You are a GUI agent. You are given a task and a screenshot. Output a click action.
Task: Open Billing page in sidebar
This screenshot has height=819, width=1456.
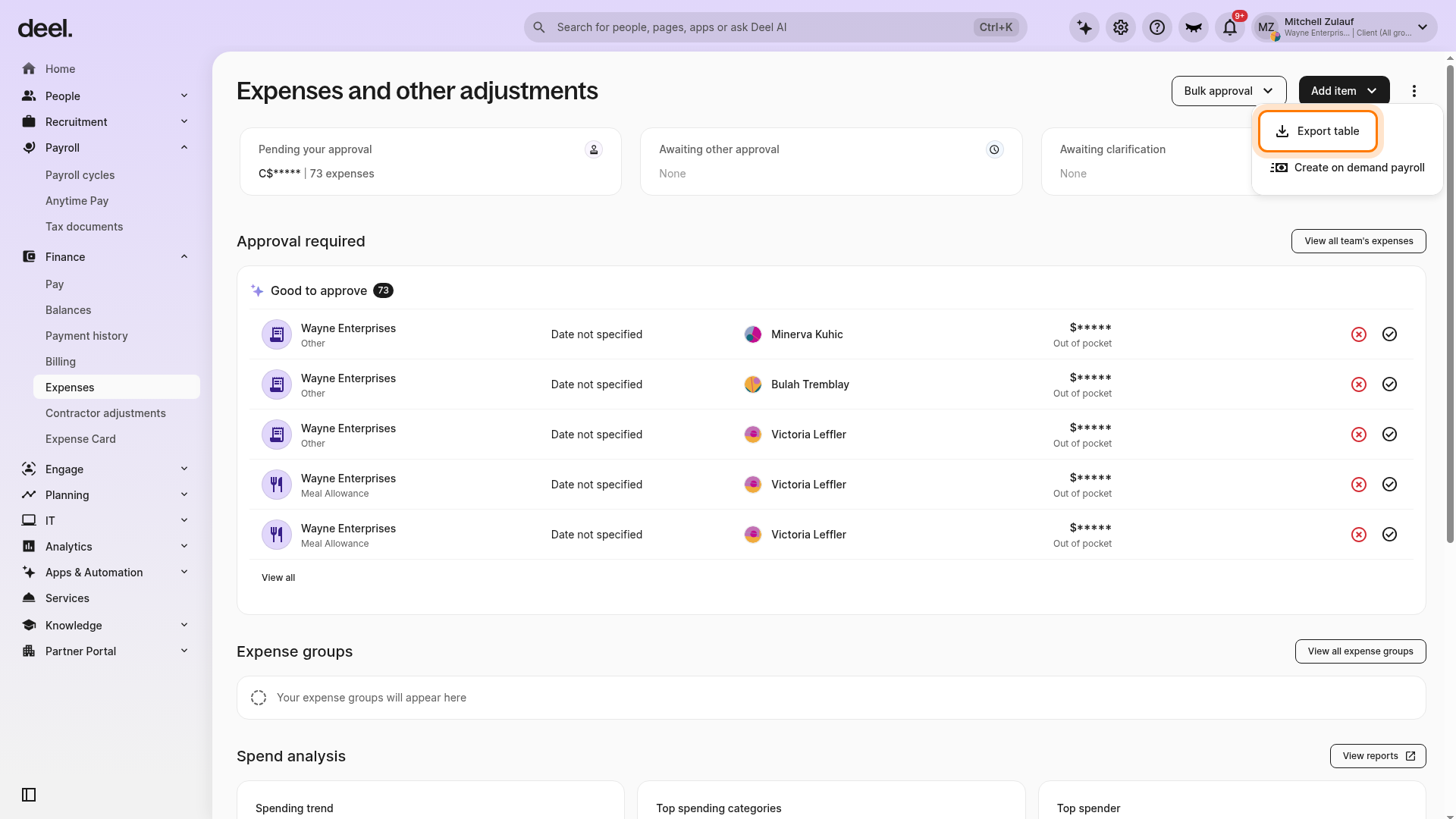pos(61,362)
